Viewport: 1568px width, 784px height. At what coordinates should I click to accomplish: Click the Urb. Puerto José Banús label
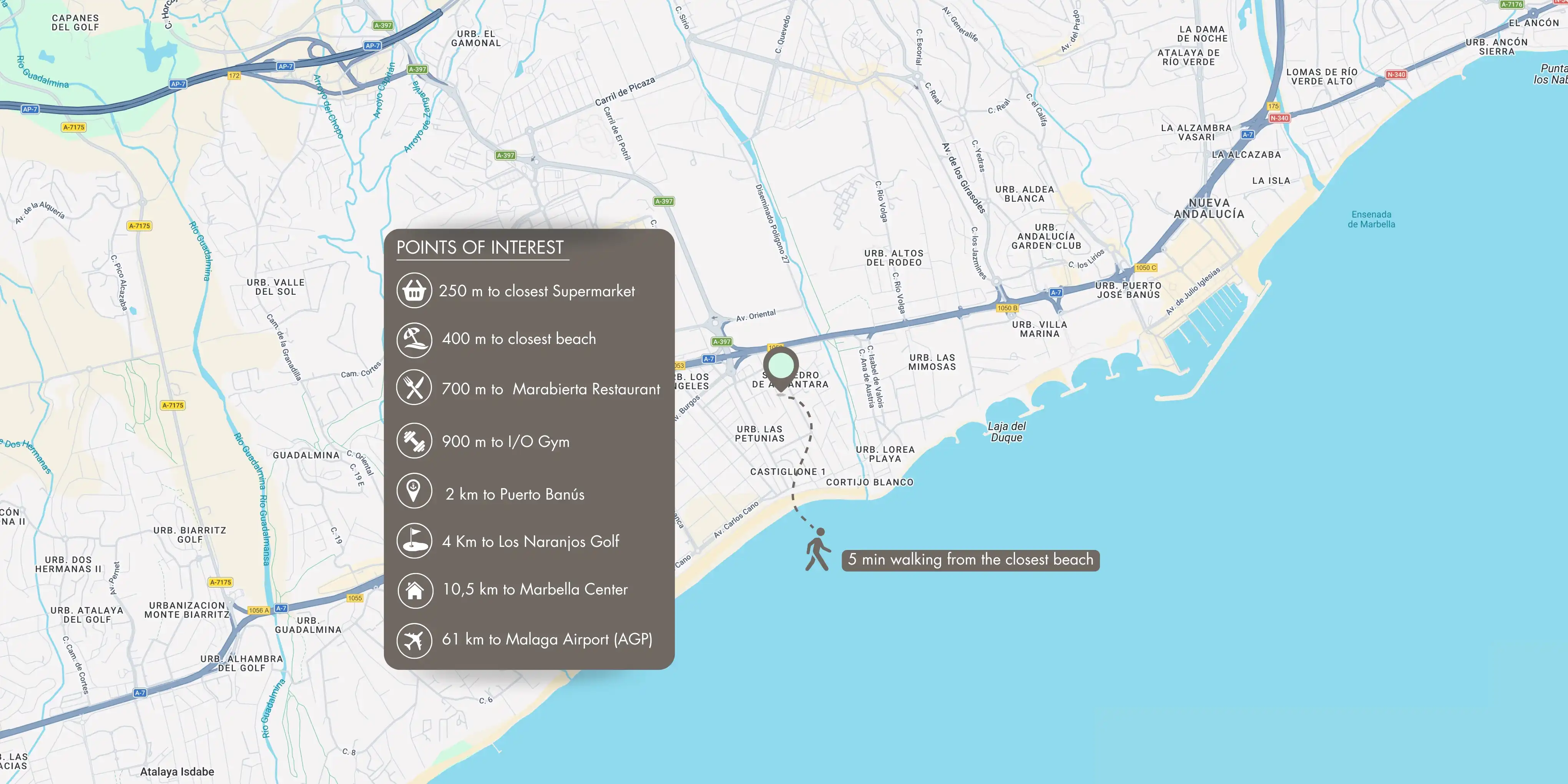(x=1128, y=290)
